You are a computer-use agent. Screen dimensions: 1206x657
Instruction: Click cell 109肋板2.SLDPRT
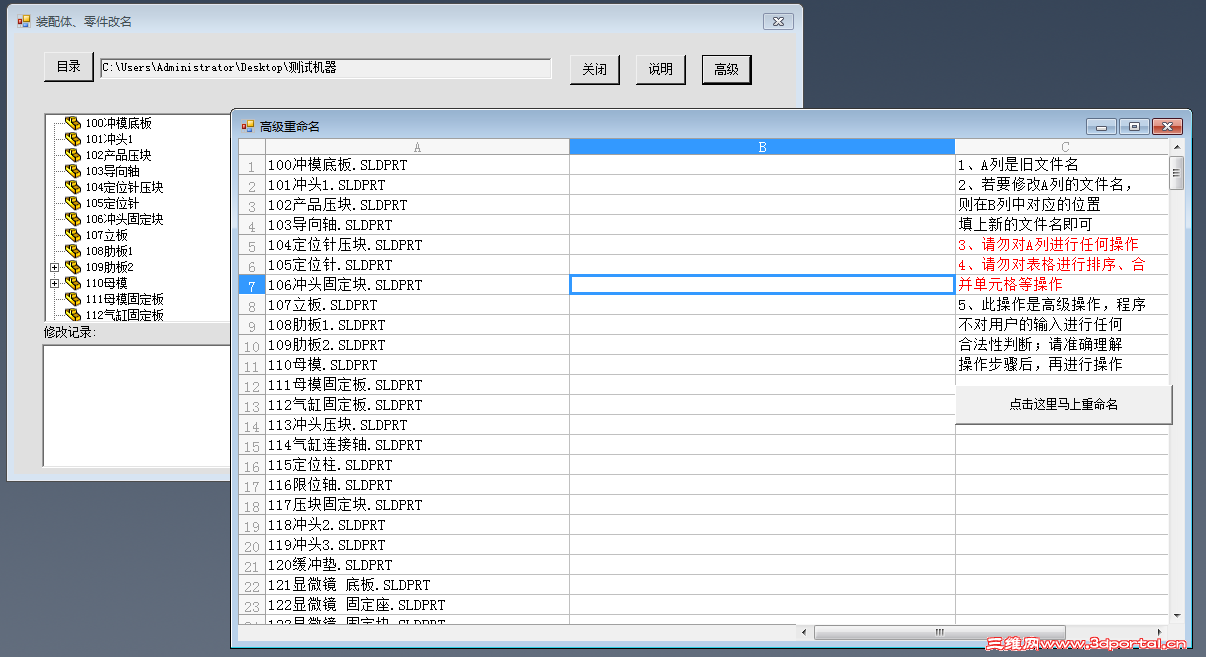point(417,345)
